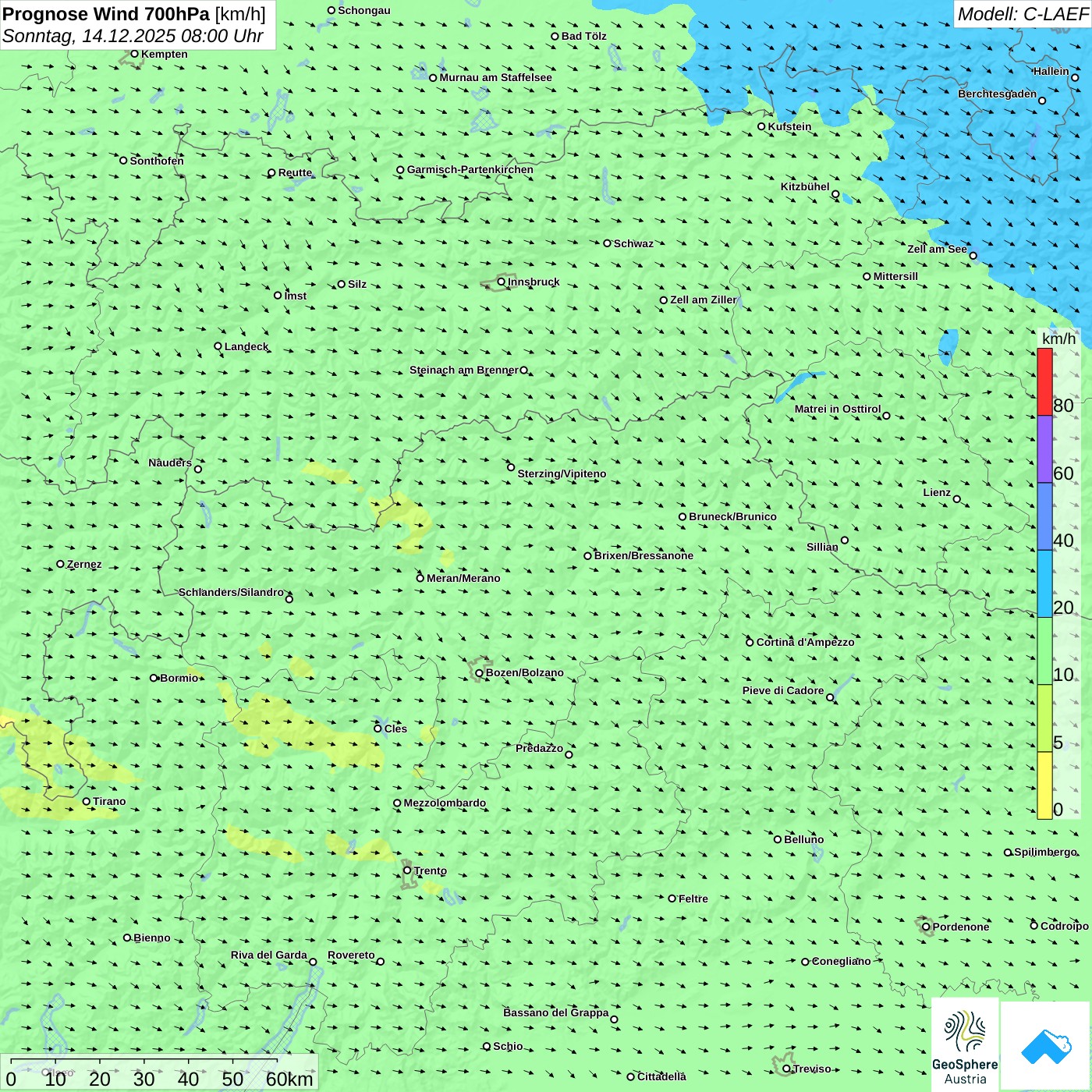
Task: Click the Kitzbühel location marker
Action: point(835,194)
